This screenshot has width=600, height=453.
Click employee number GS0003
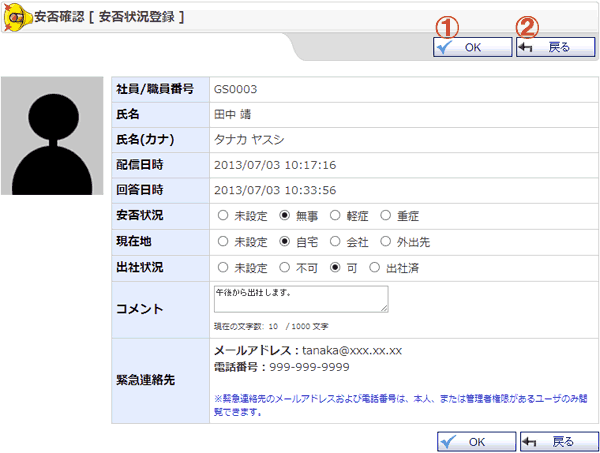235,89
